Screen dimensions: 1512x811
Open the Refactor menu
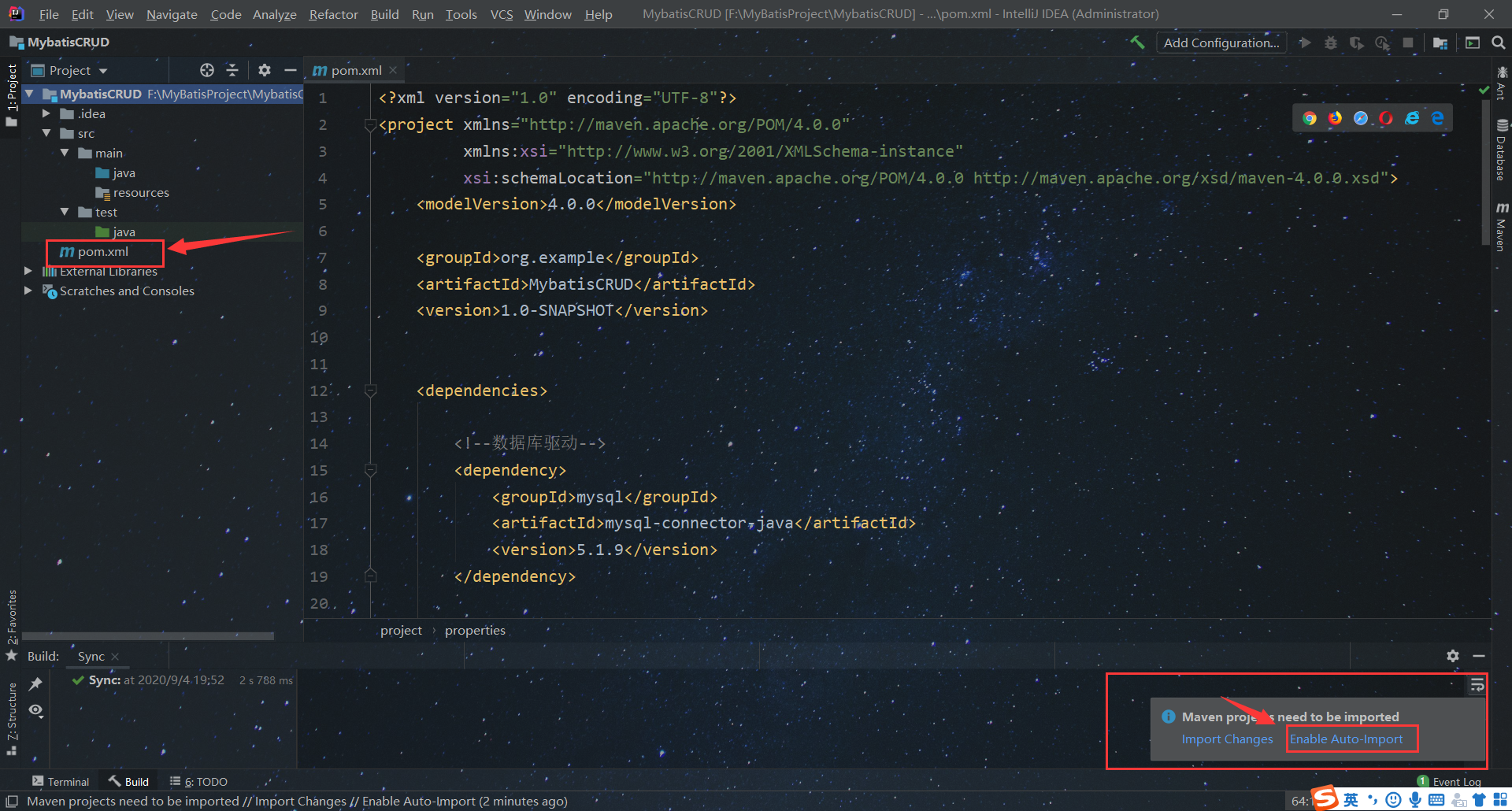coord(333,14)
